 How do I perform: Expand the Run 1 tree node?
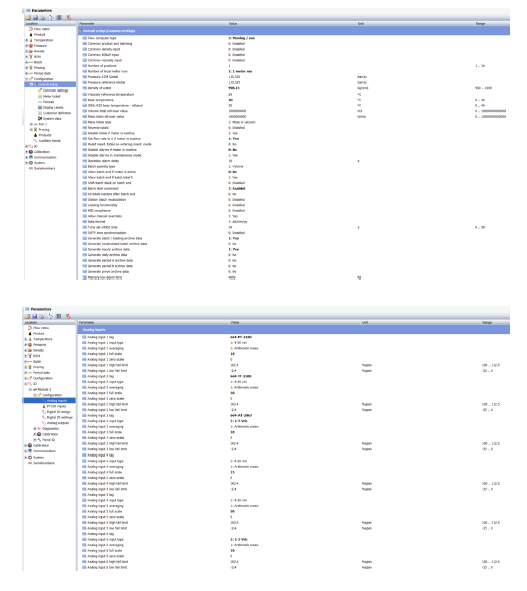click(x=31, y=124)
